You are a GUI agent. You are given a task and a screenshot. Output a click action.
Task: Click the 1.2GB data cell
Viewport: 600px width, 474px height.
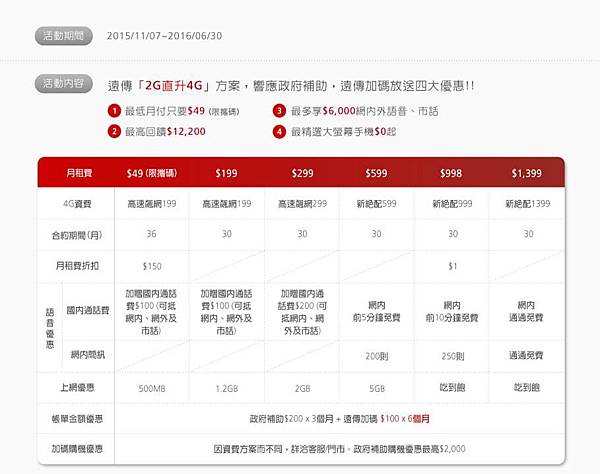coord(227,389)
